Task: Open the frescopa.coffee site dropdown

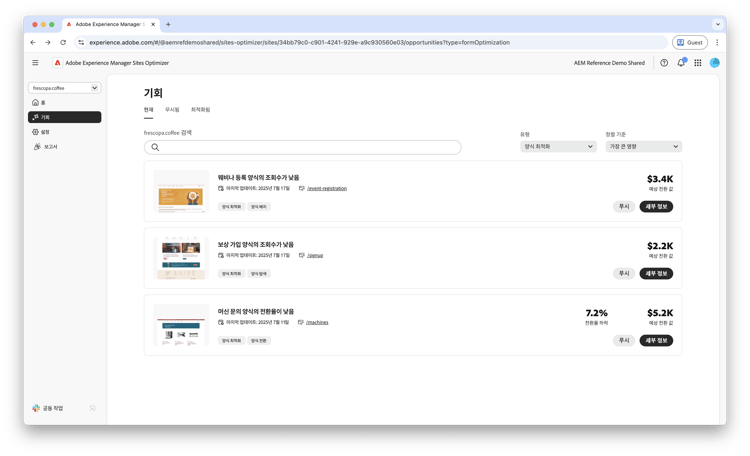Action: (65, 88)
